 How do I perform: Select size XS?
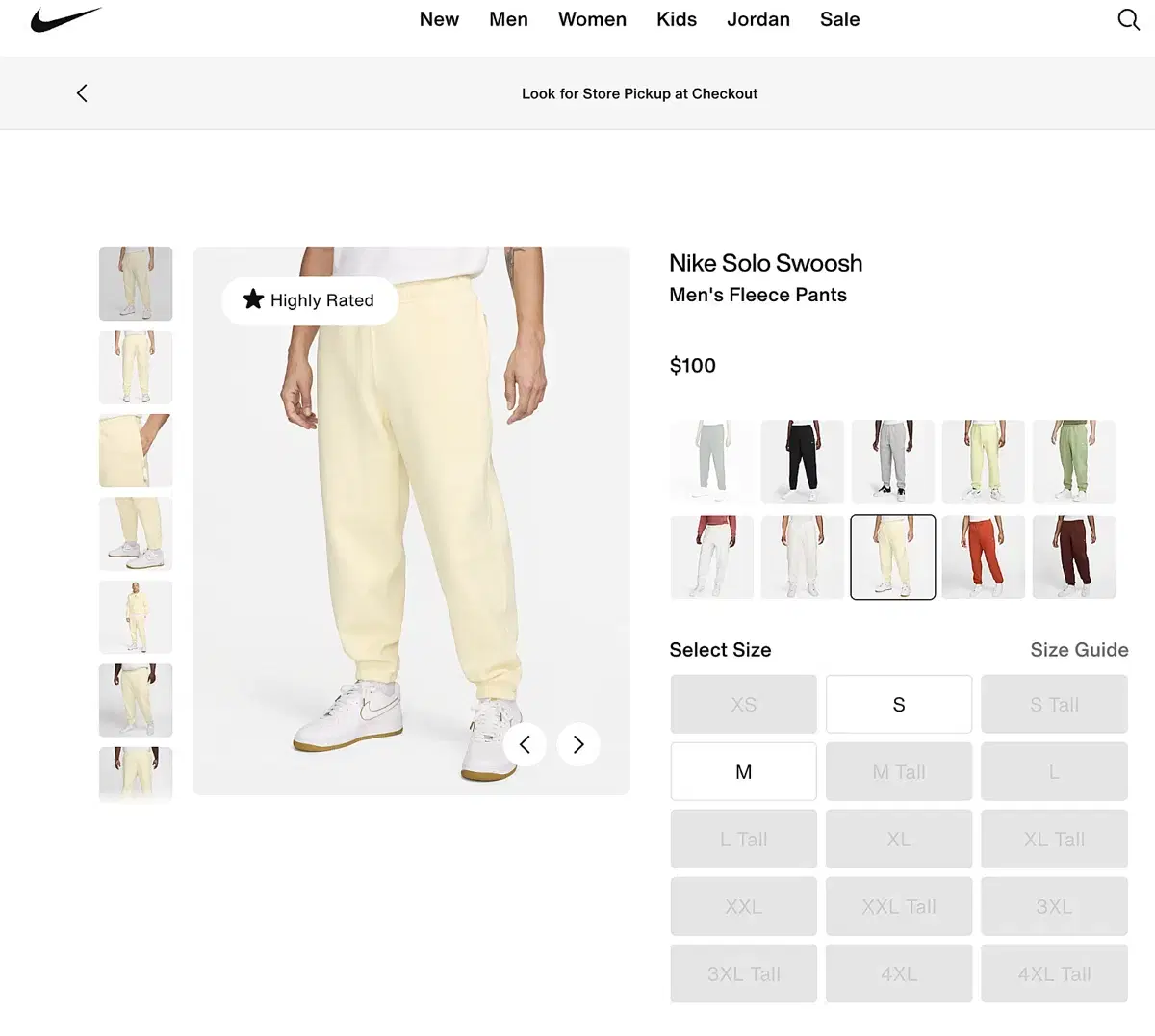pos(744,705)
